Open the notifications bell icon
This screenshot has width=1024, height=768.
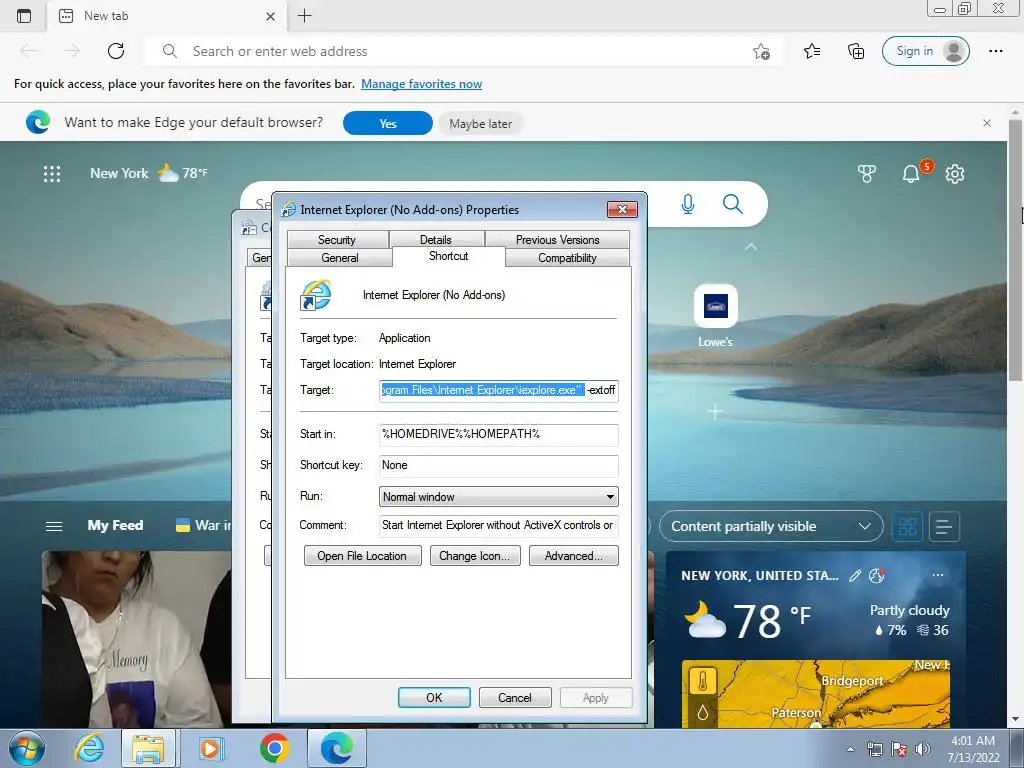[911, 174]
